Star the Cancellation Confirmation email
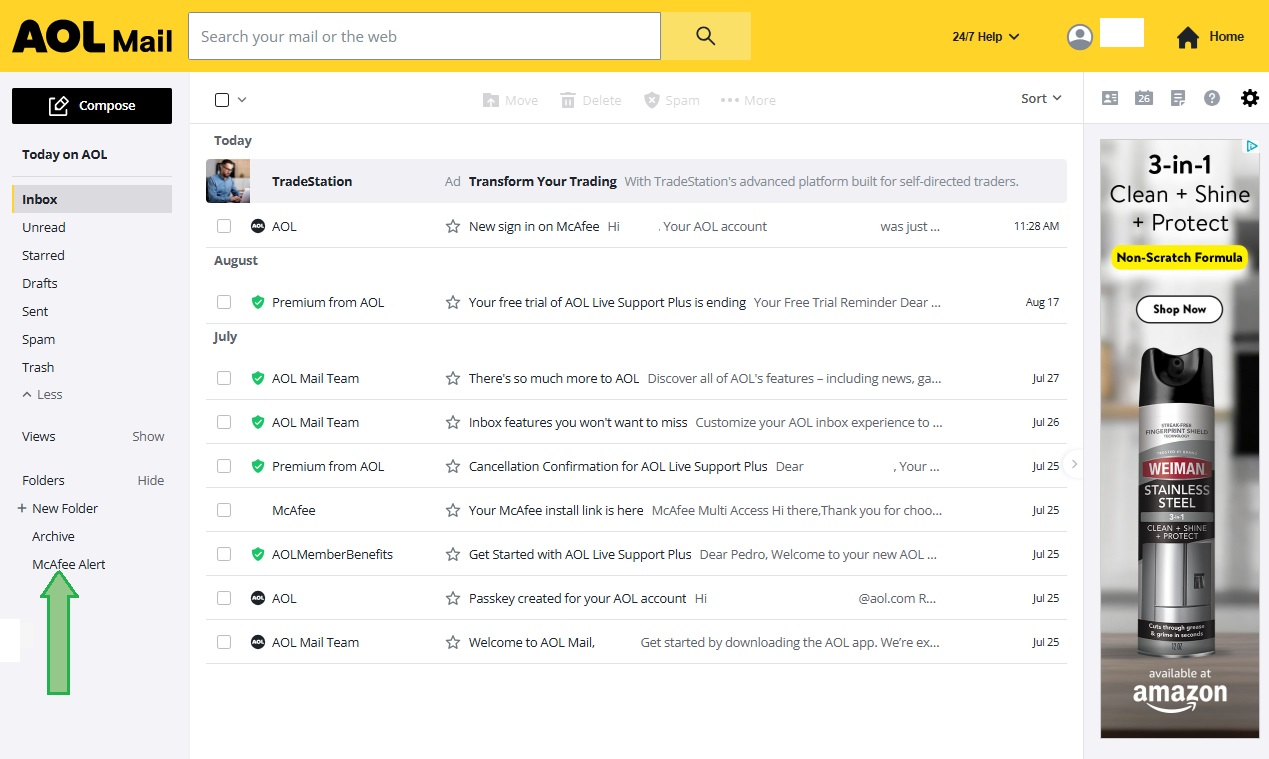This screenshot has height=759, width=1269. (453, 466)
